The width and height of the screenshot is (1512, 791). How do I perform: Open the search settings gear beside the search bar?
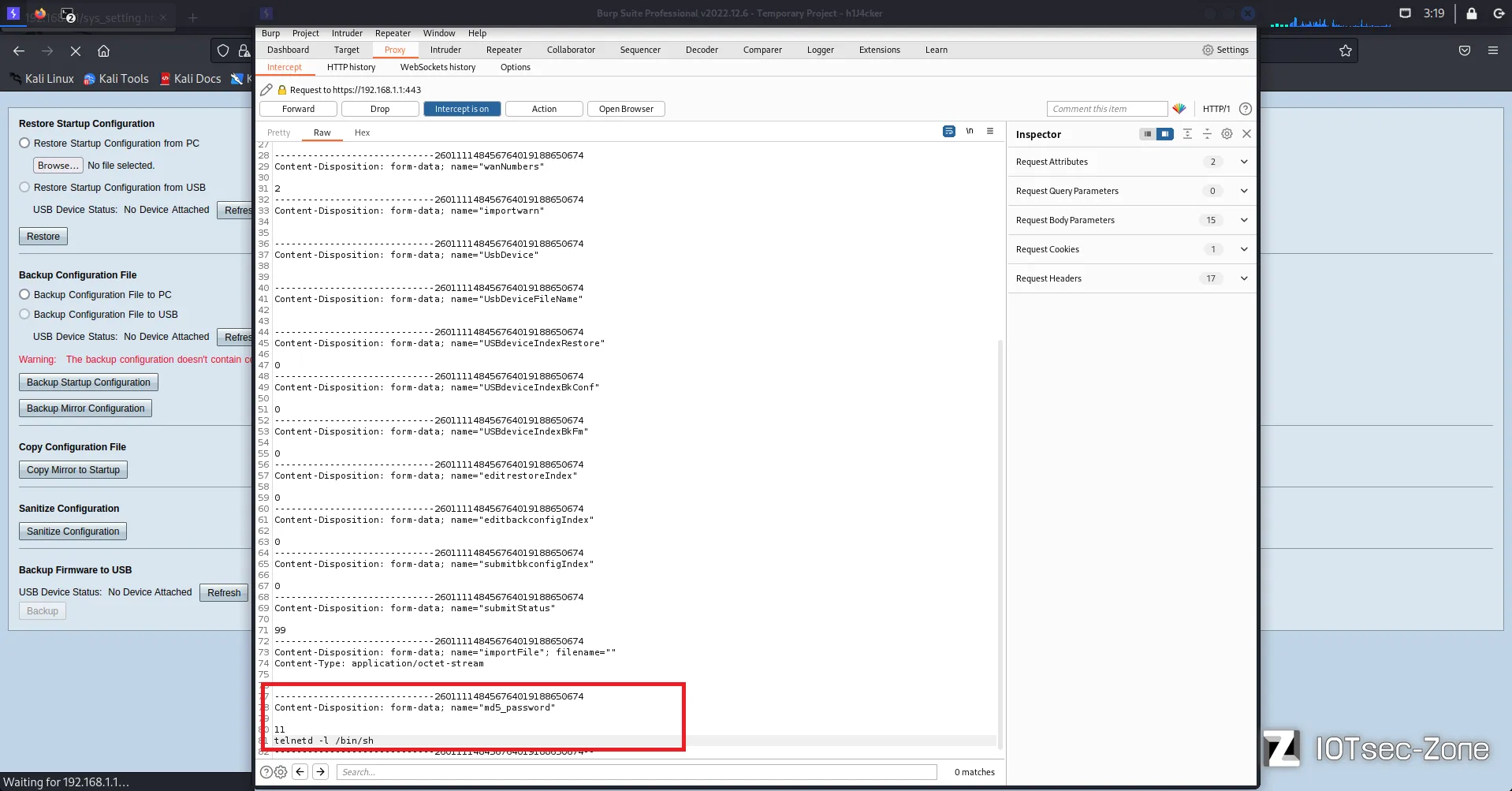click(x=281, y=772)
